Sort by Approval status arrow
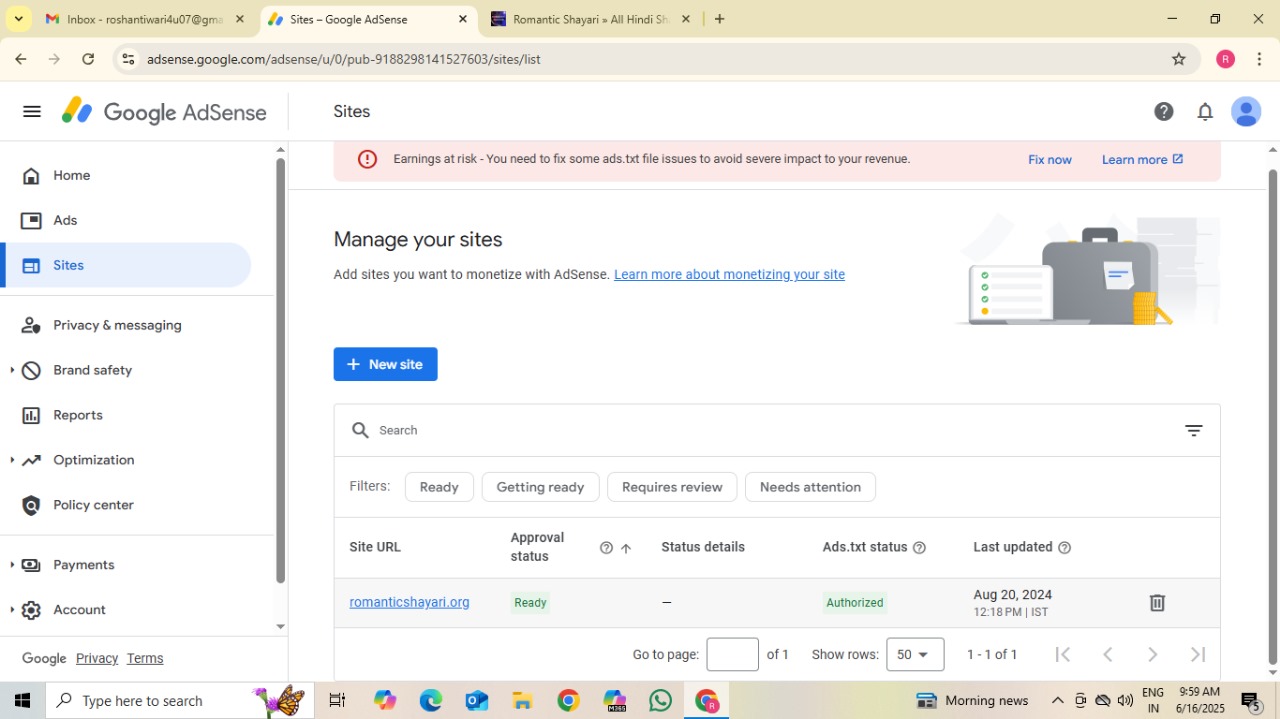The width and height of the screenshot is (1280, 719). coord(626,548)
